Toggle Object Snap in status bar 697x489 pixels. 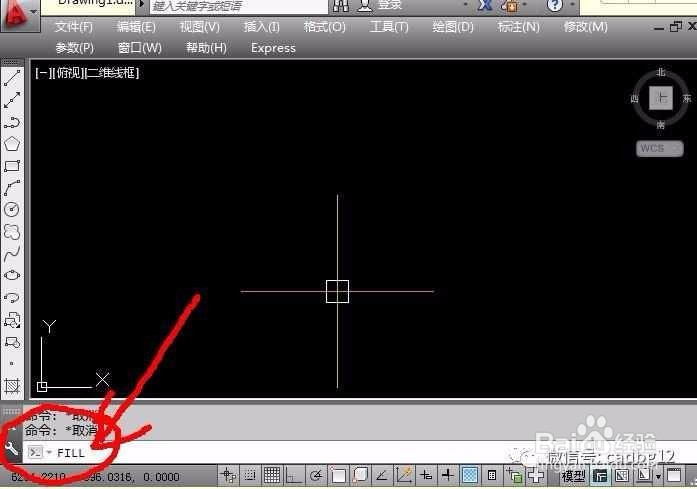pos(338,476)
